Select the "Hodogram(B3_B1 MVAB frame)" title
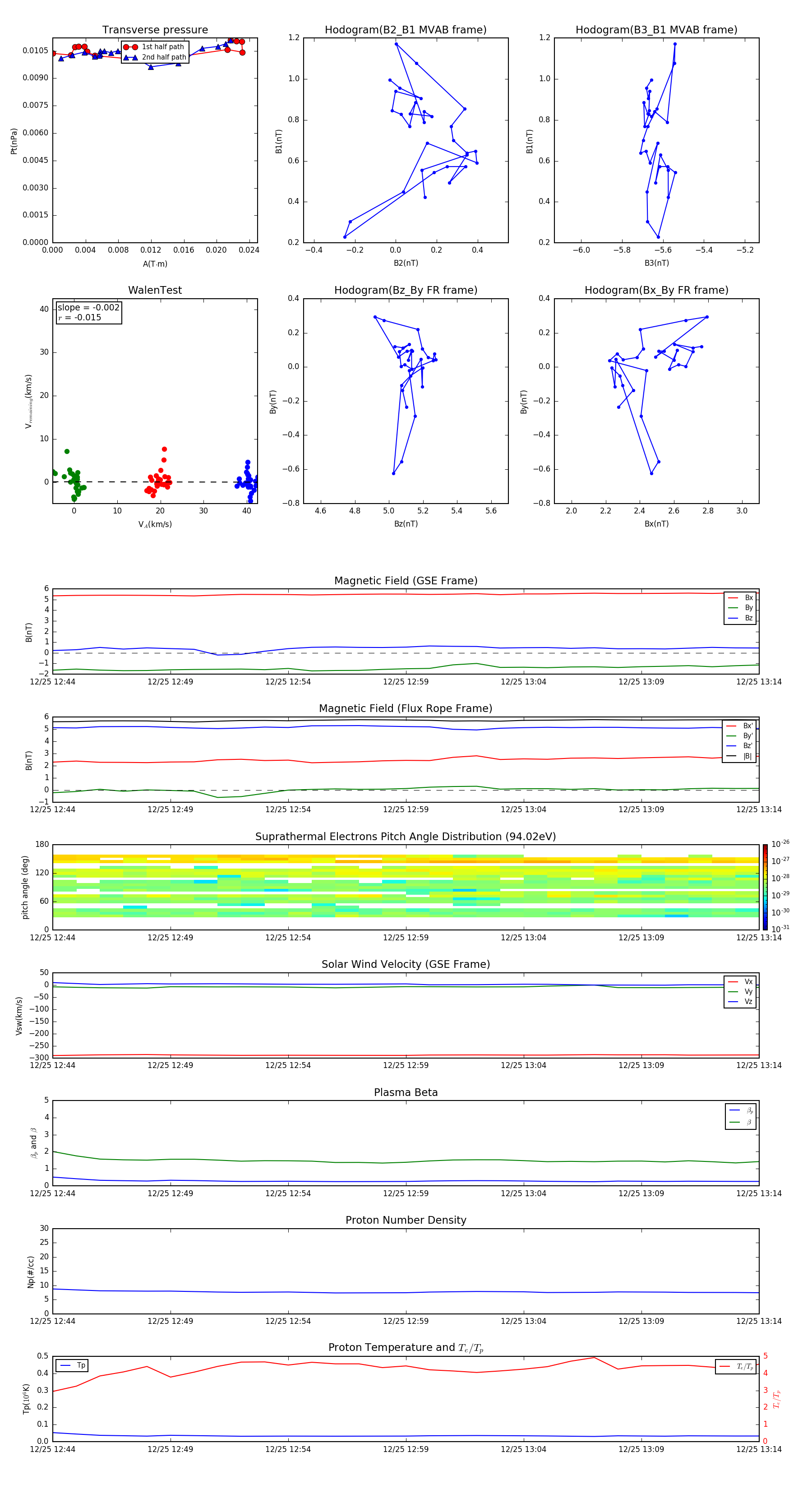The width and height of the screenshot is (812, 1489). click(656, 29)
